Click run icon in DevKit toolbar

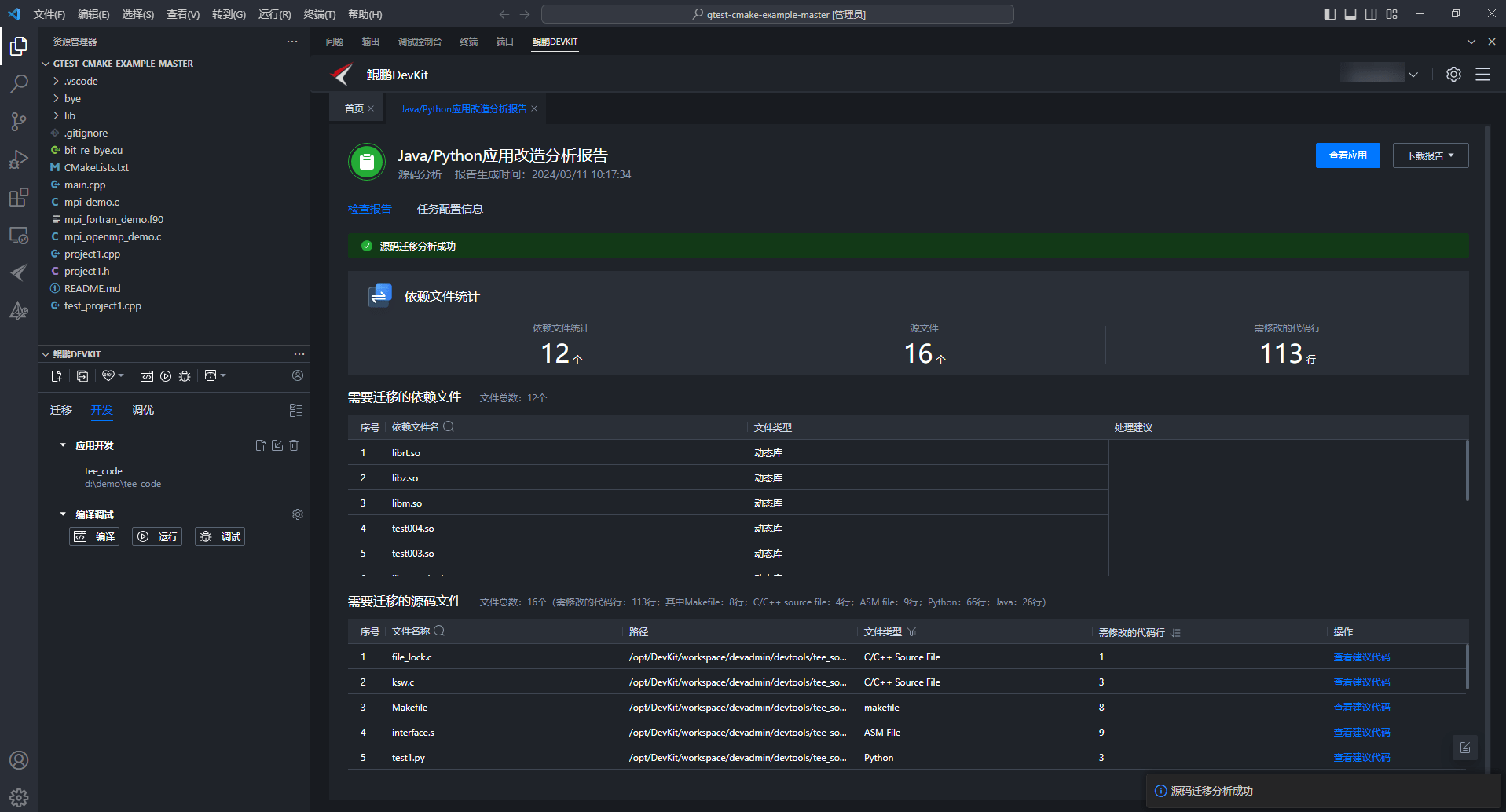point(166,376)
